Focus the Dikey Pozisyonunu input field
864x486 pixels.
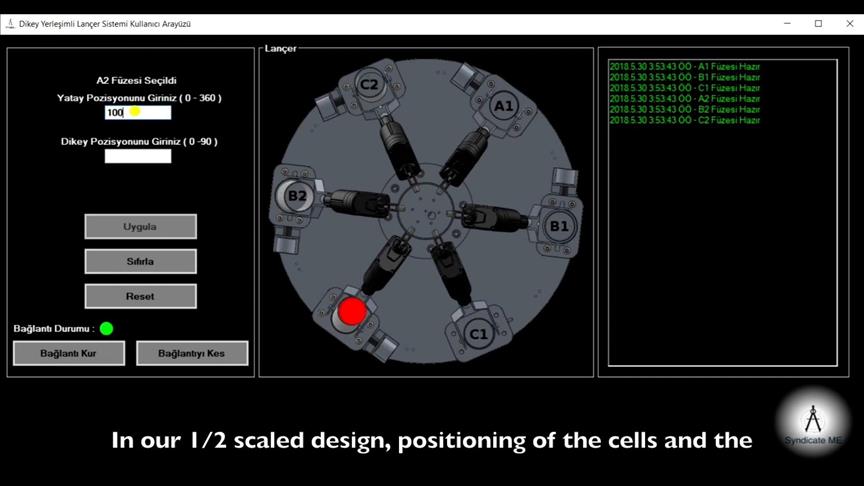138,156
